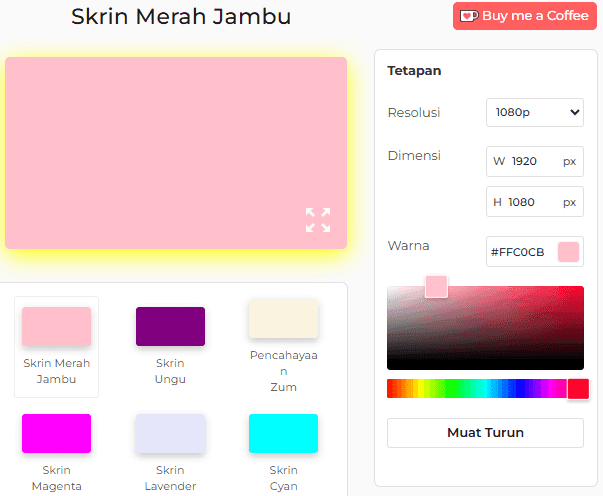The width and height of the screenshot is (603, 496).
Task: Select the Skrin Magenta thumbnail
Action: (x=57, y=434)
